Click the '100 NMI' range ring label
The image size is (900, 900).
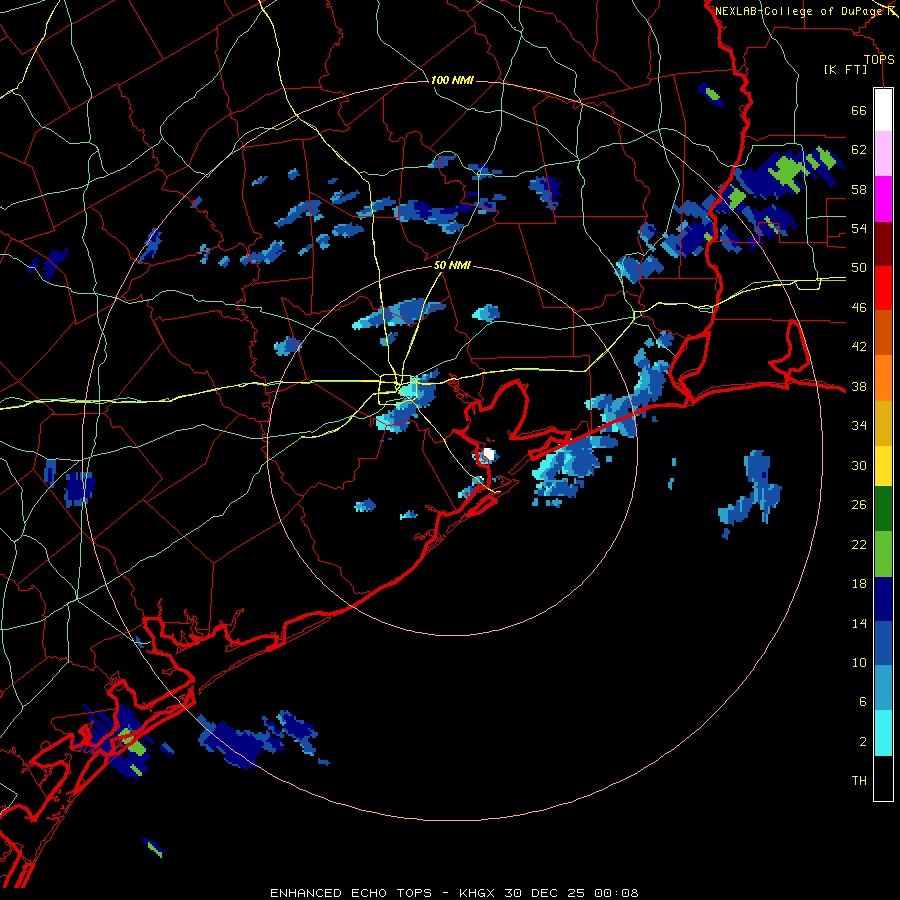tap(452, 80)
